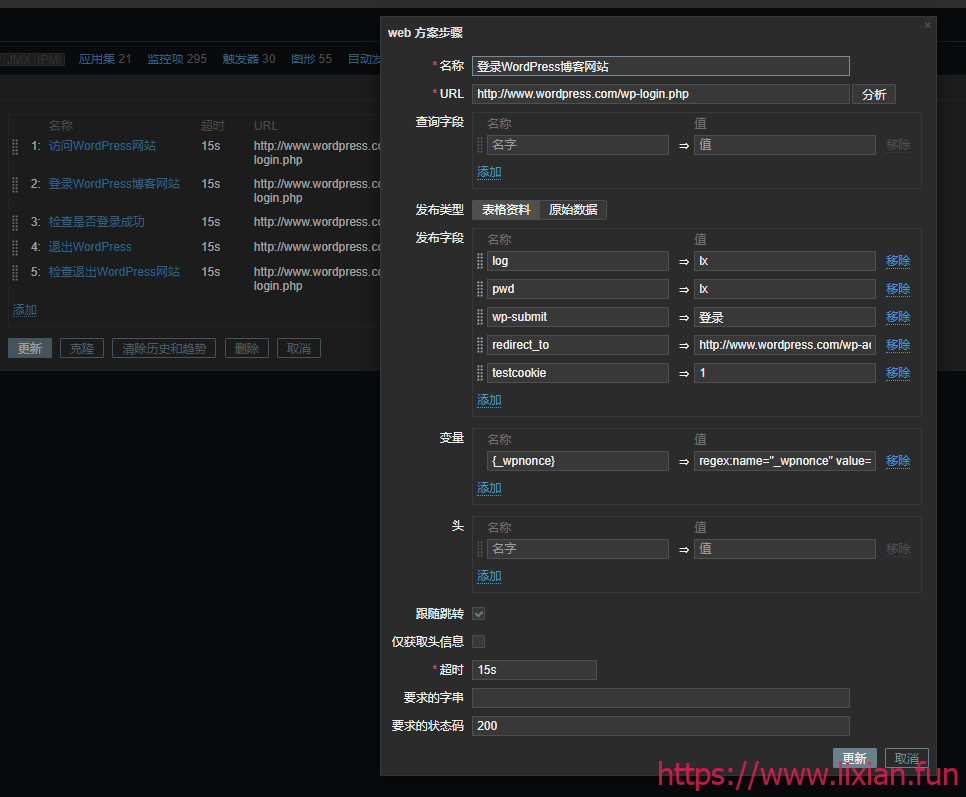Open the 应用集 21 tab

click(105, 59)
